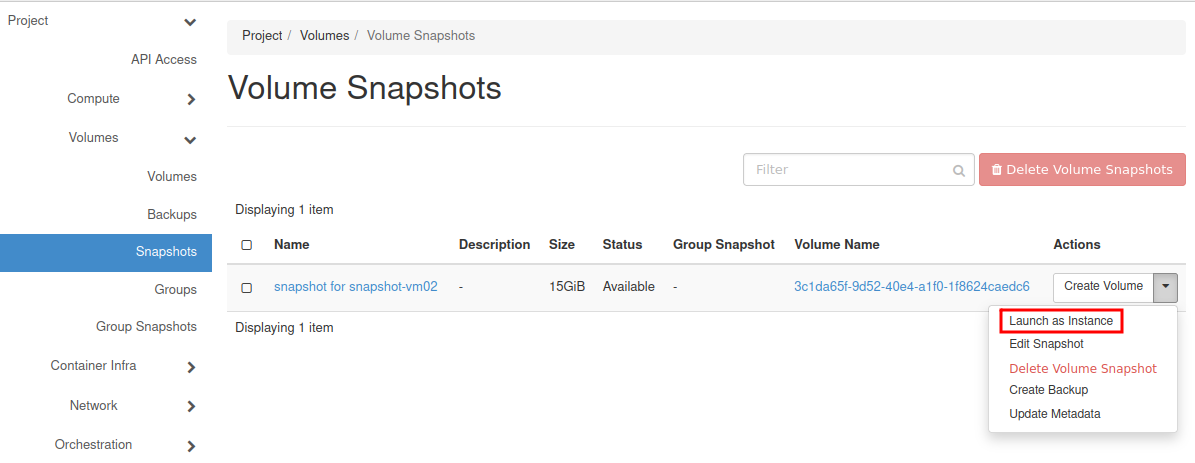Toggle the select-all checkbox in table header

point(247,245)
